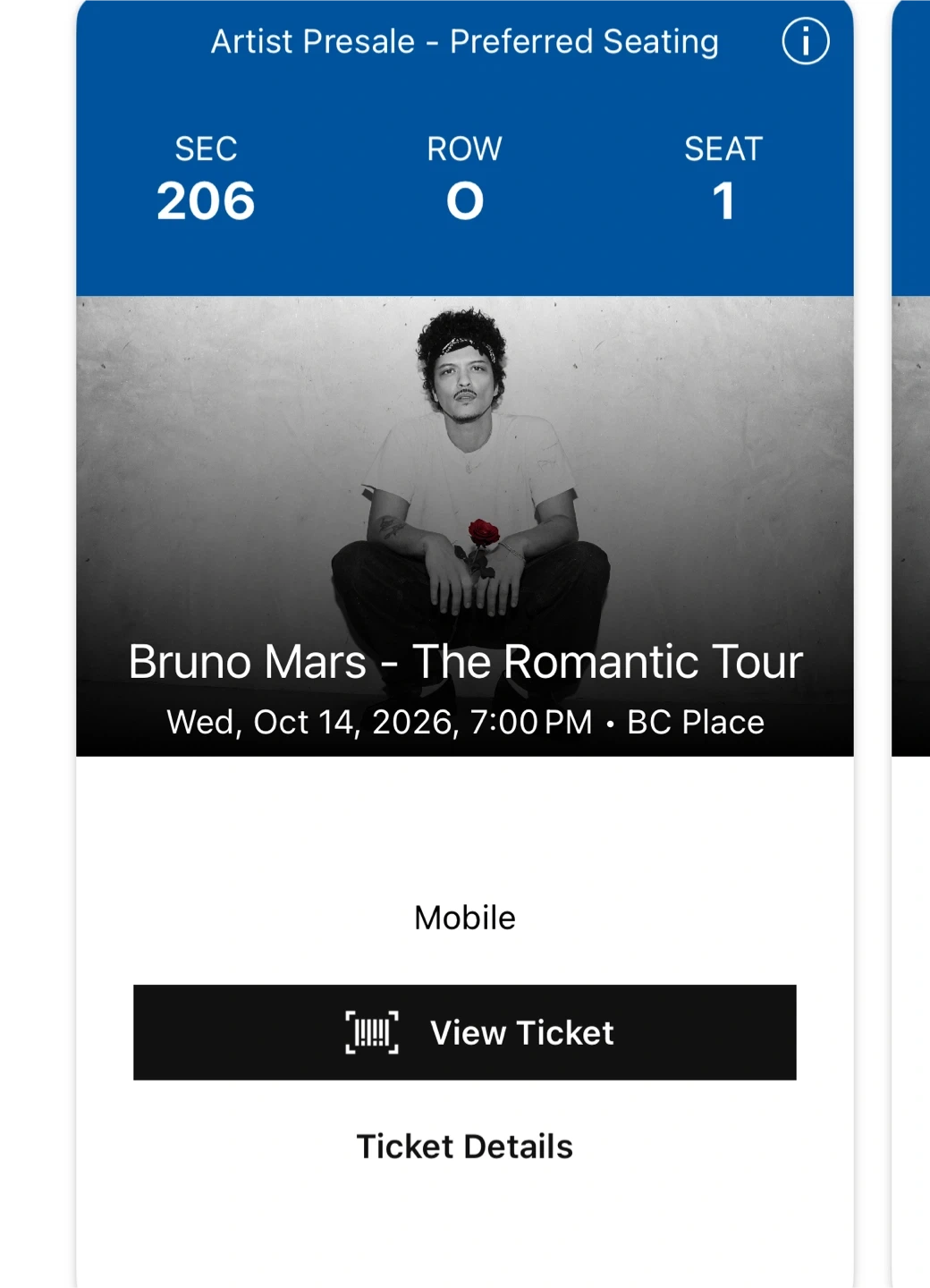Click the SEAT label
The image size is (930, 1288).
723,148
